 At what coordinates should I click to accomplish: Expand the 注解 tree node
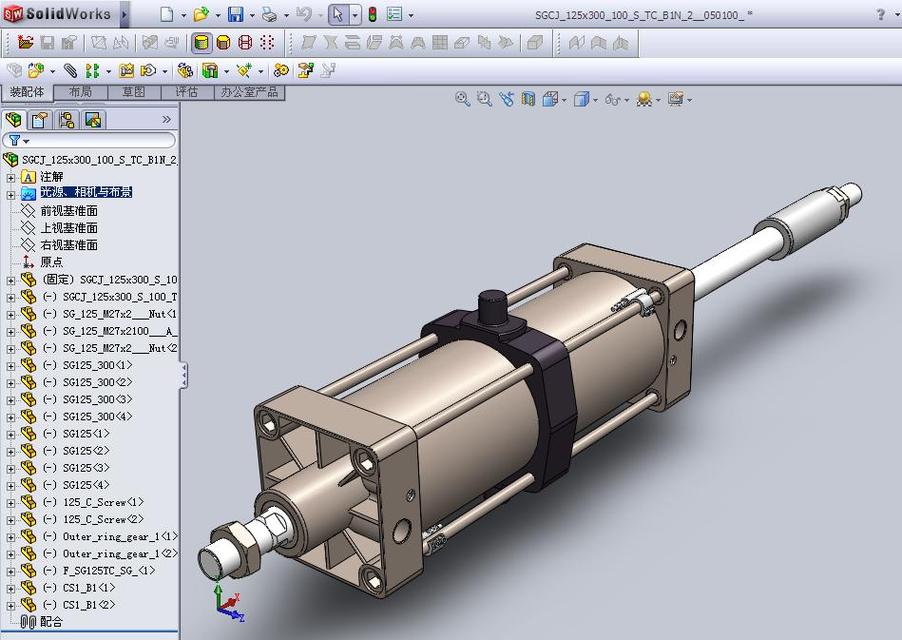coord(11,177)
